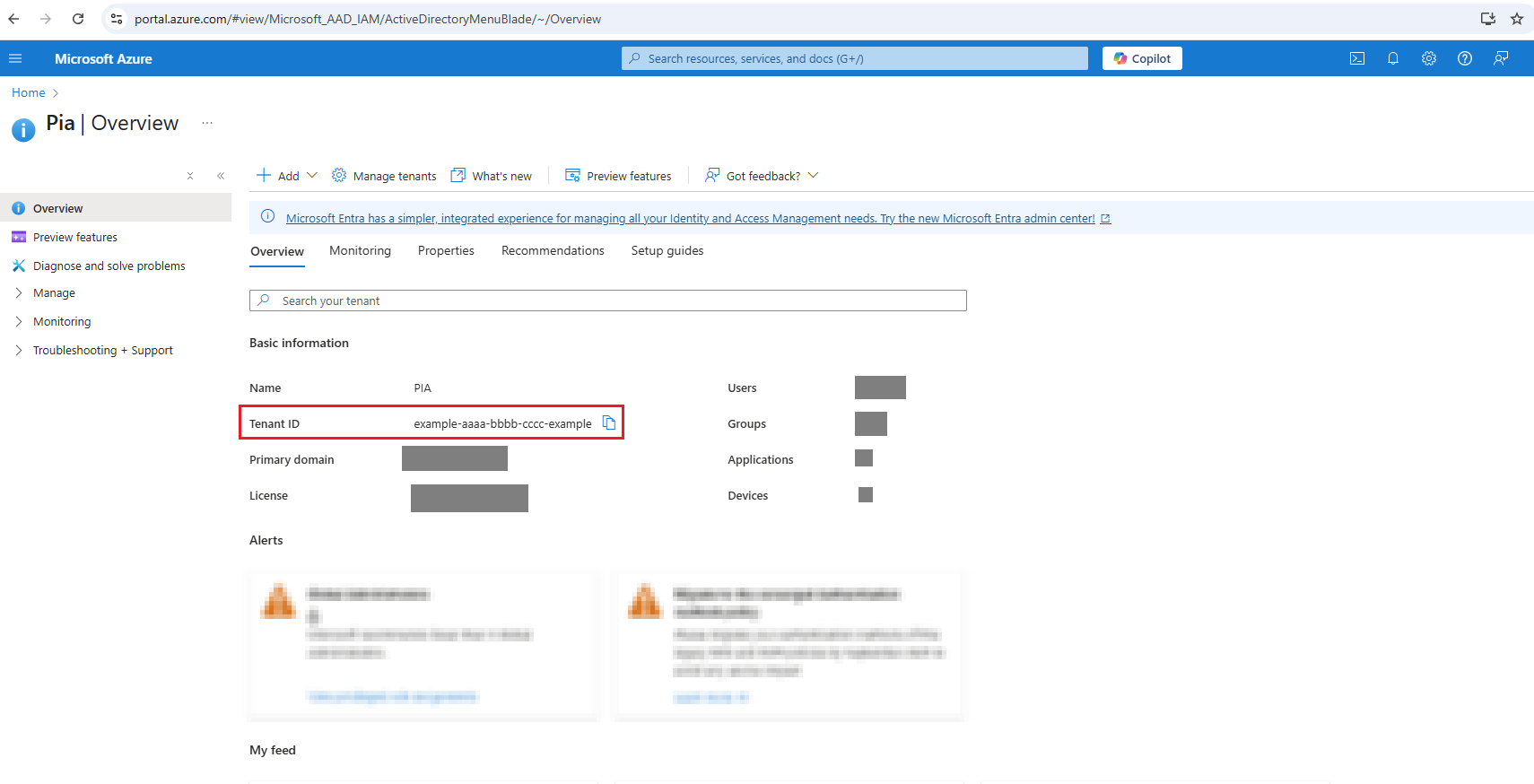
Task: Select Overview in left menu
Action: click(116, 208)
